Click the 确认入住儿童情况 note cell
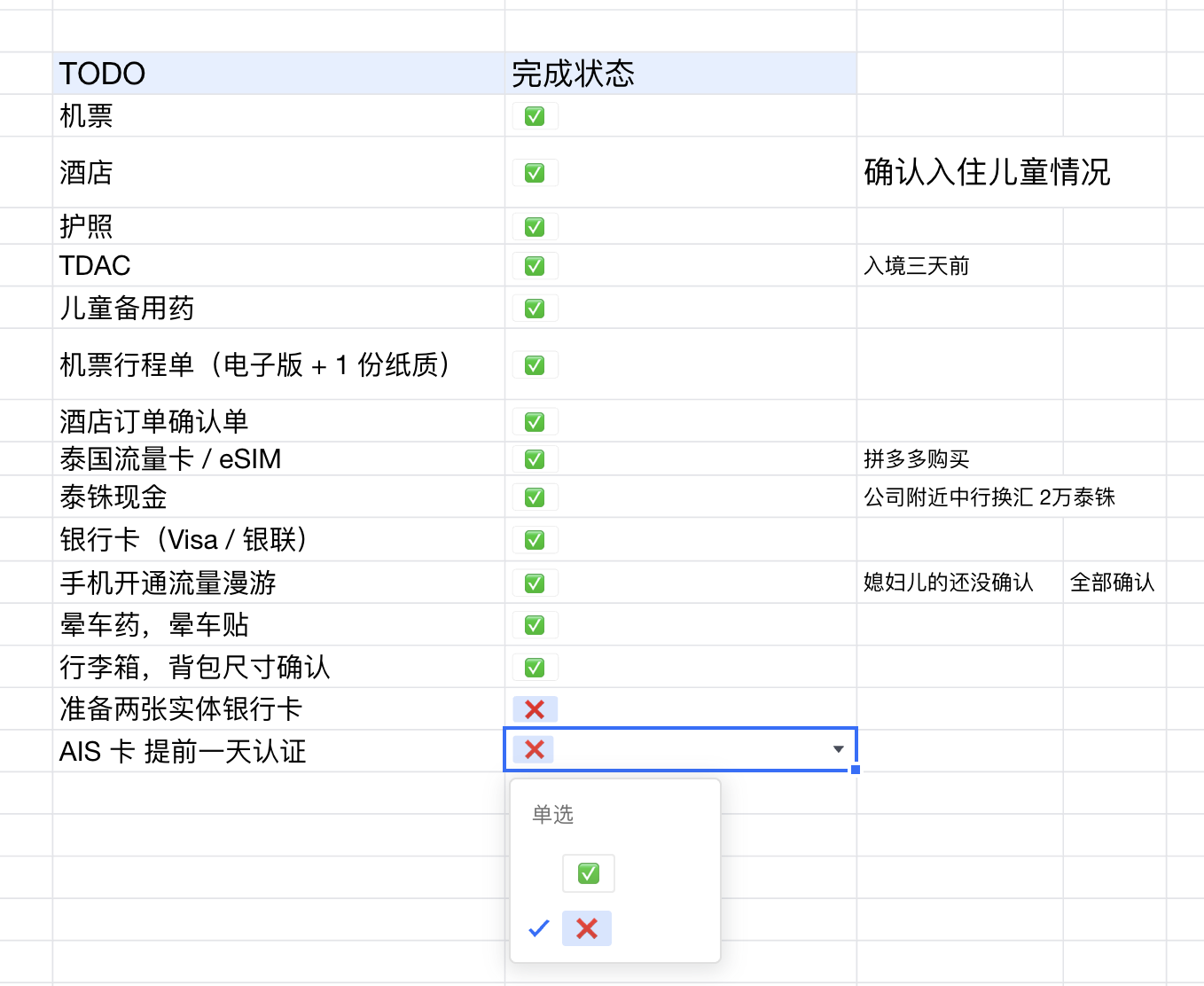The height and width of the screenshot is (986, 1204). click(x=987, y=172)
